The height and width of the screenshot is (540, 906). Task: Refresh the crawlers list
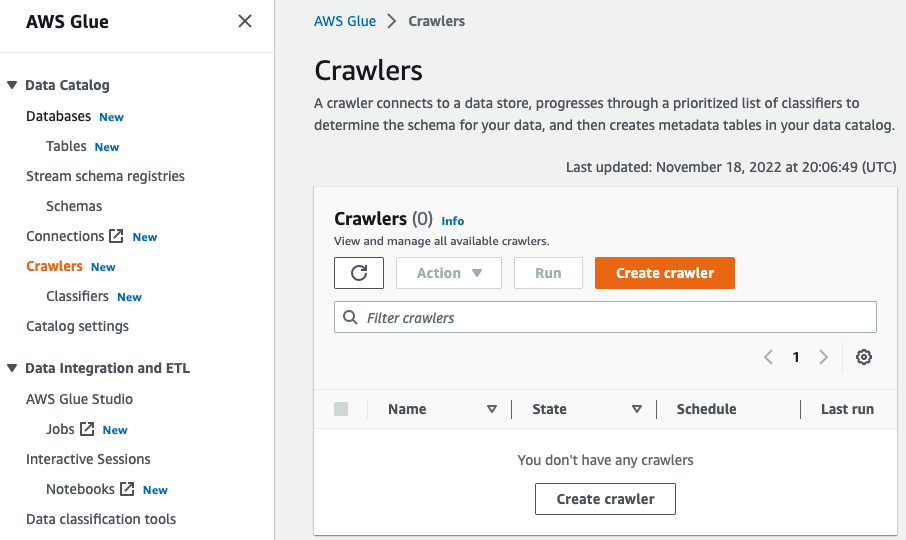tap(359, 273)
